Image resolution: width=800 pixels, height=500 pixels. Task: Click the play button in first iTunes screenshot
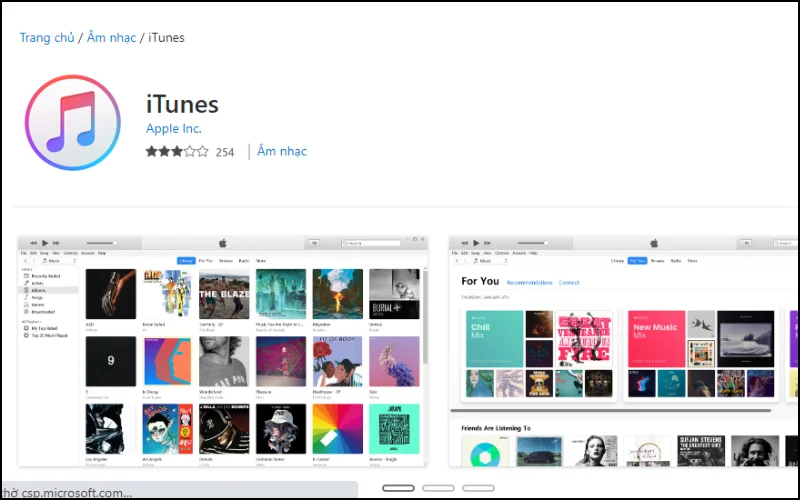[x=45, y=243]
